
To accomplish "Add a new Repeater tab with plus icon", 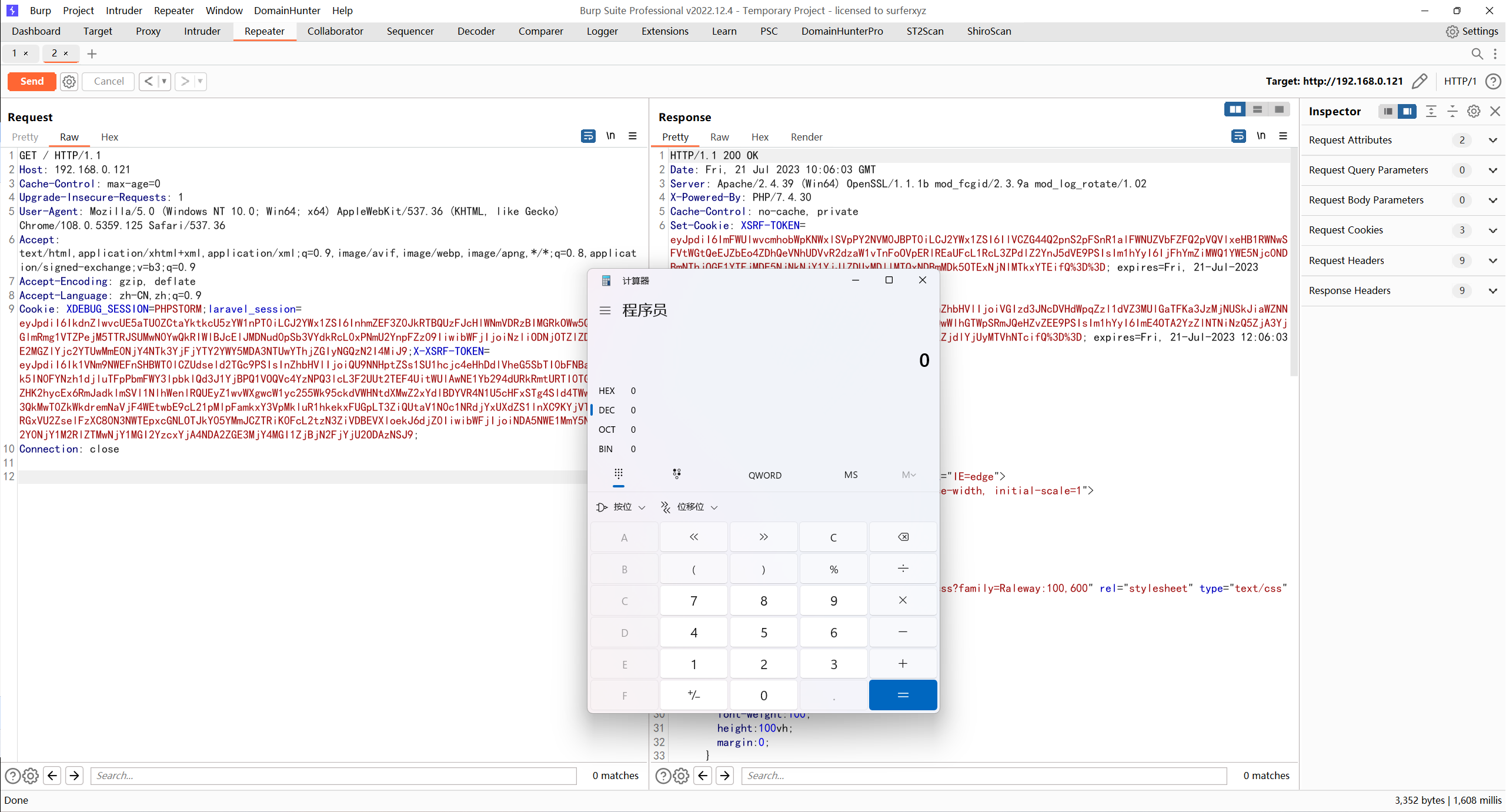I will (92, 54).
